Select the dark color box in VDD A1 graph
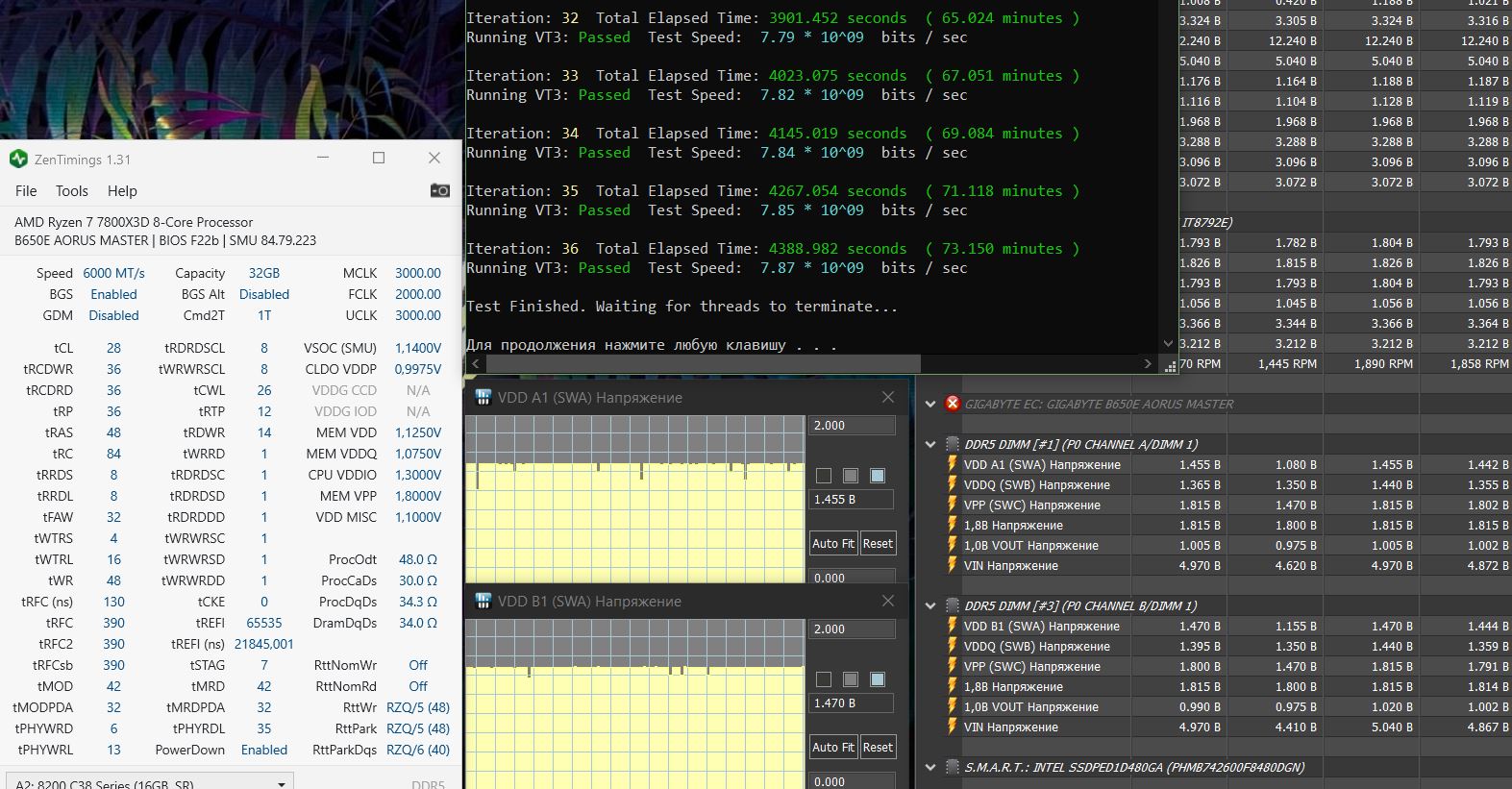This screenshot has width=1512, height=789. point(824,476)
